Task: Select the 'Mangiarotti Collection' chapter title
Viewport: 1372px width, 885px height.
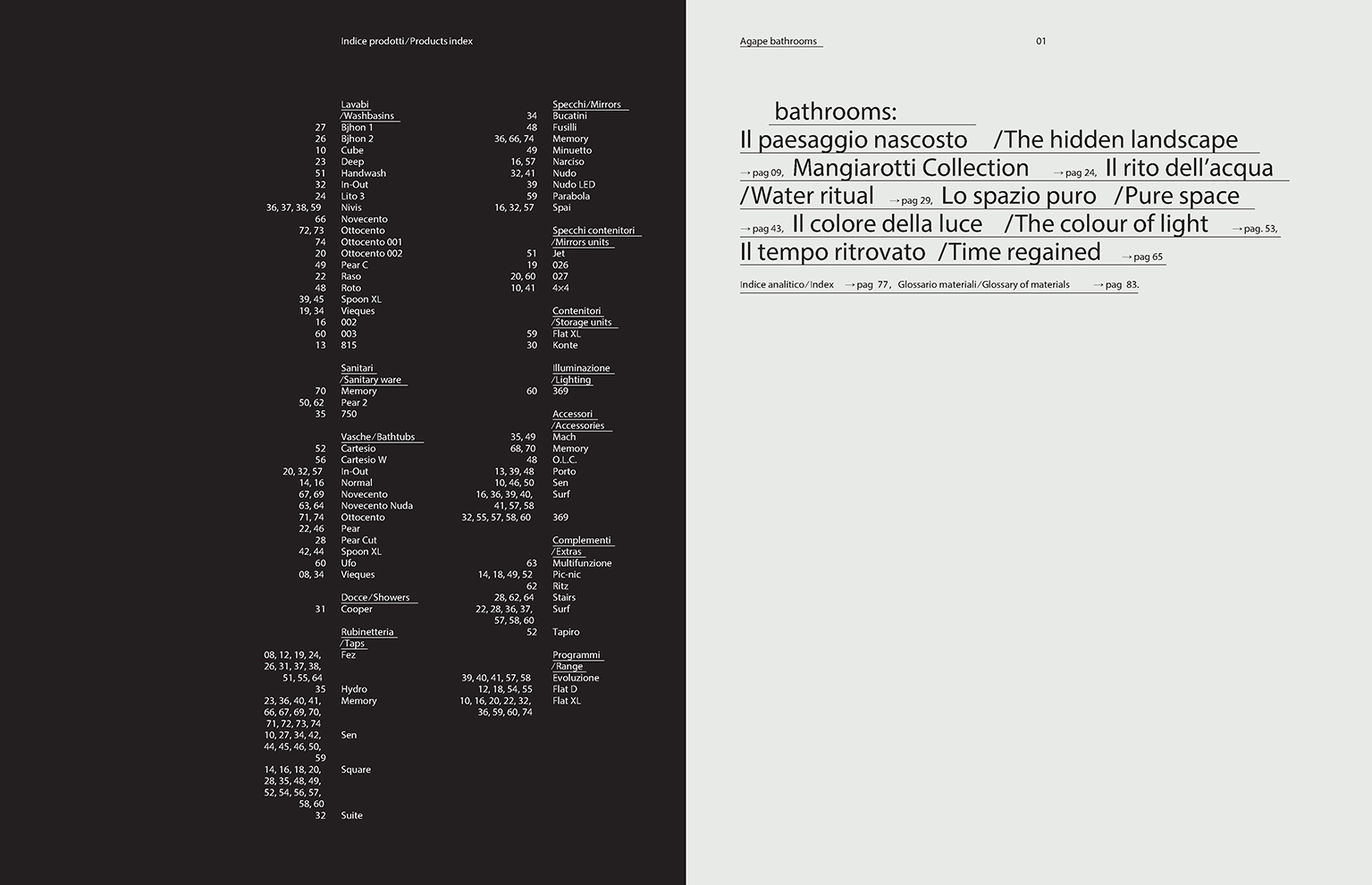Action: (x=911, y=167)
